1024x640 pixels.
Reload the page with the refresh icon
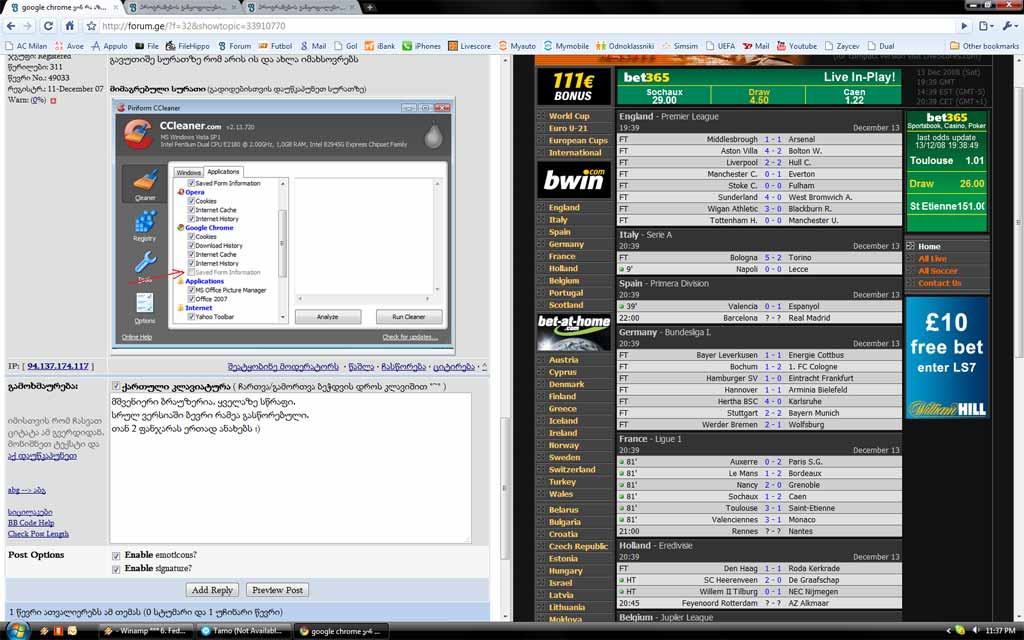[48, 26]
